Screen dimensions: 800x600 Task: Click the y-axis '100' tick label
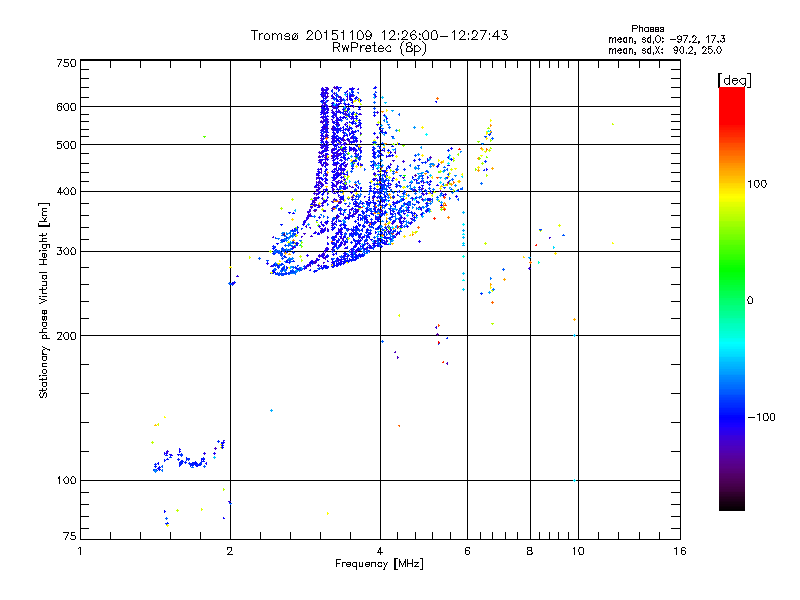(x=66, y=481)
